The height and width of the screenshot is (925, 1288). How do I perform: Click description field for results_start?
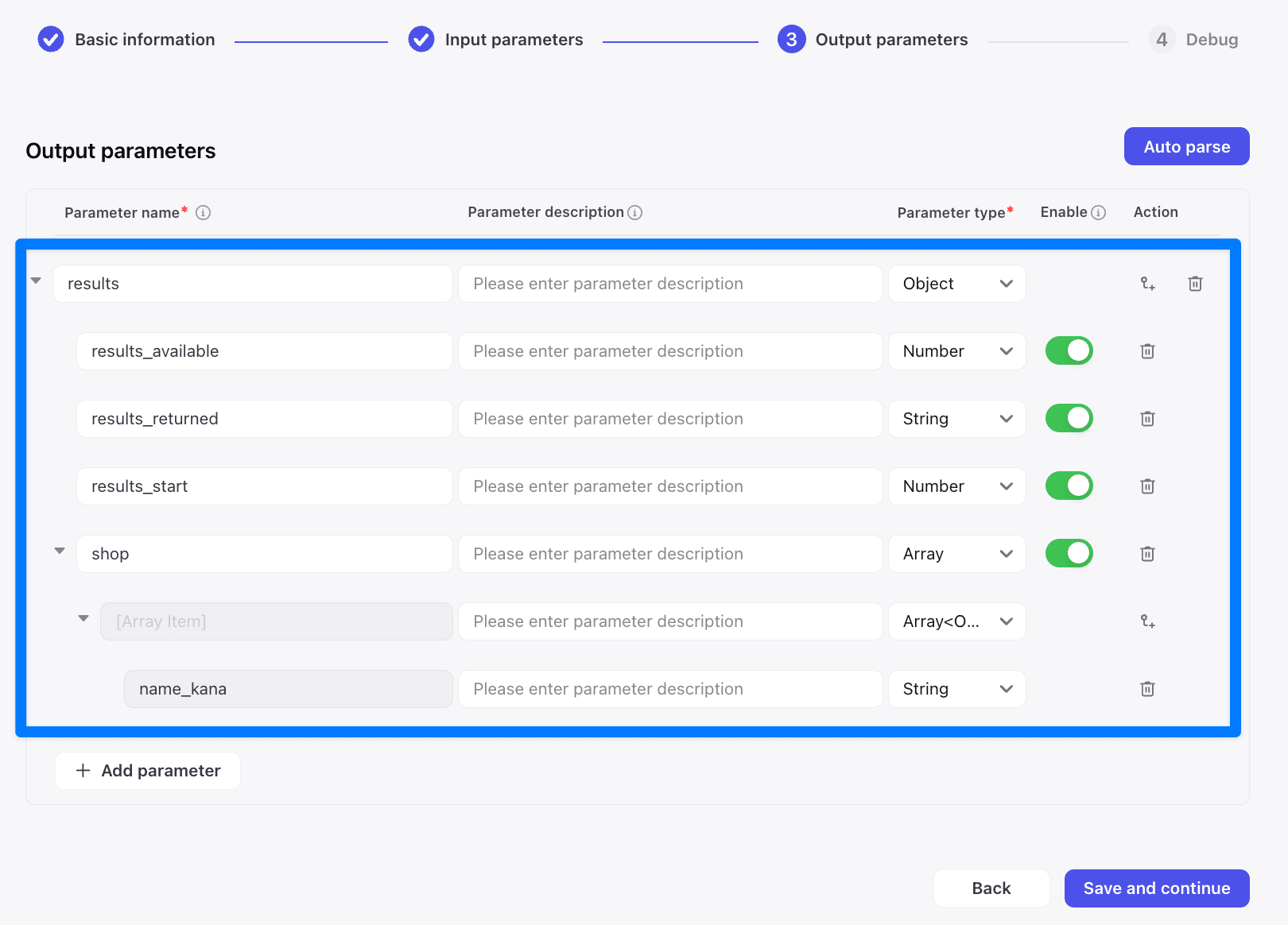click(669, 486)
